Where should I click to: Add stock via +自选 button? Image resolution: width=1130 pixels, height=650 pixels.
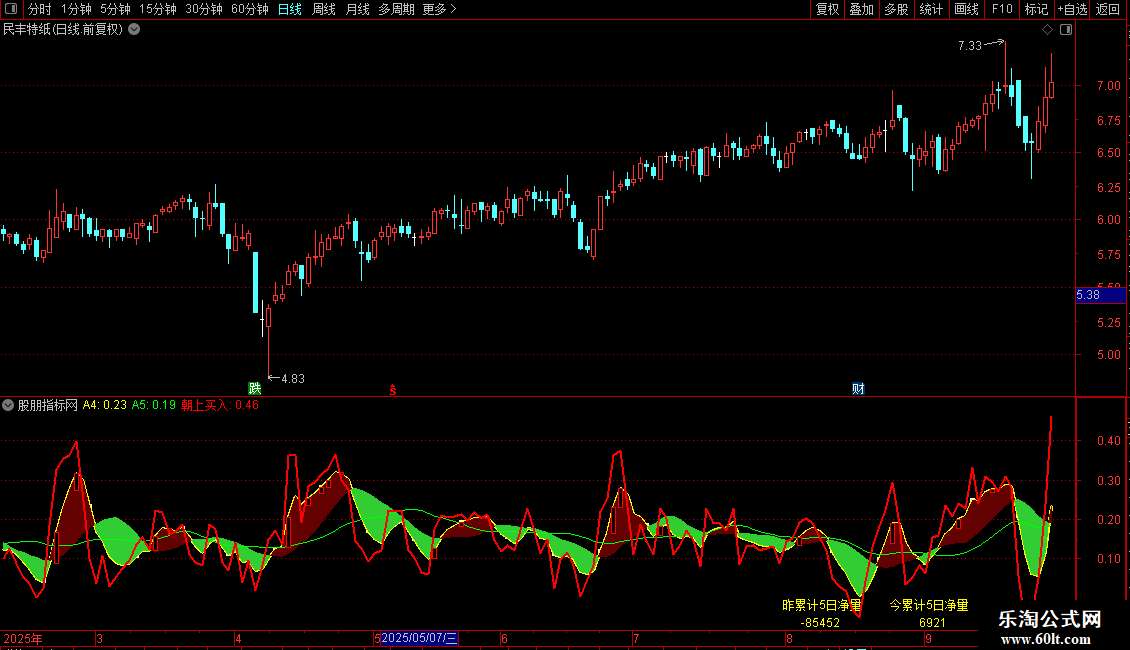pyautogui.click(x=1072, y=9)
